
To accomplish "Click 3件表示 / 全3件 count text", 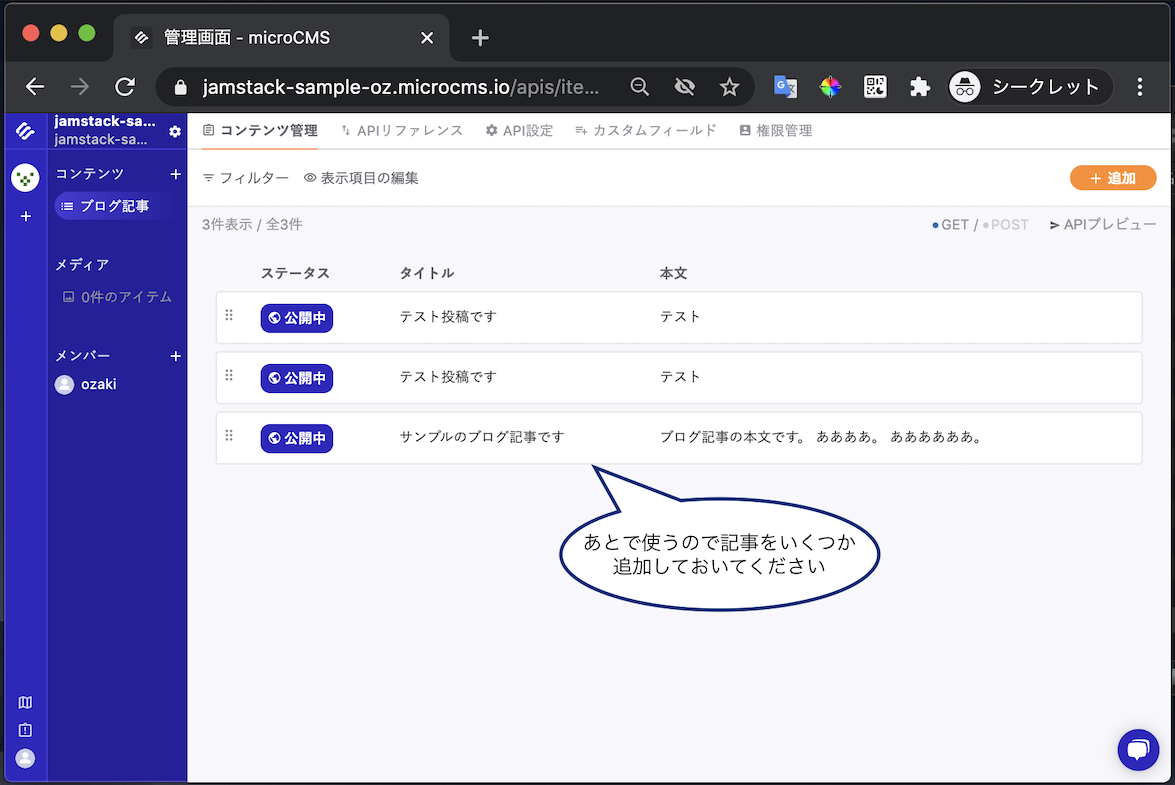I will [252, 225].
